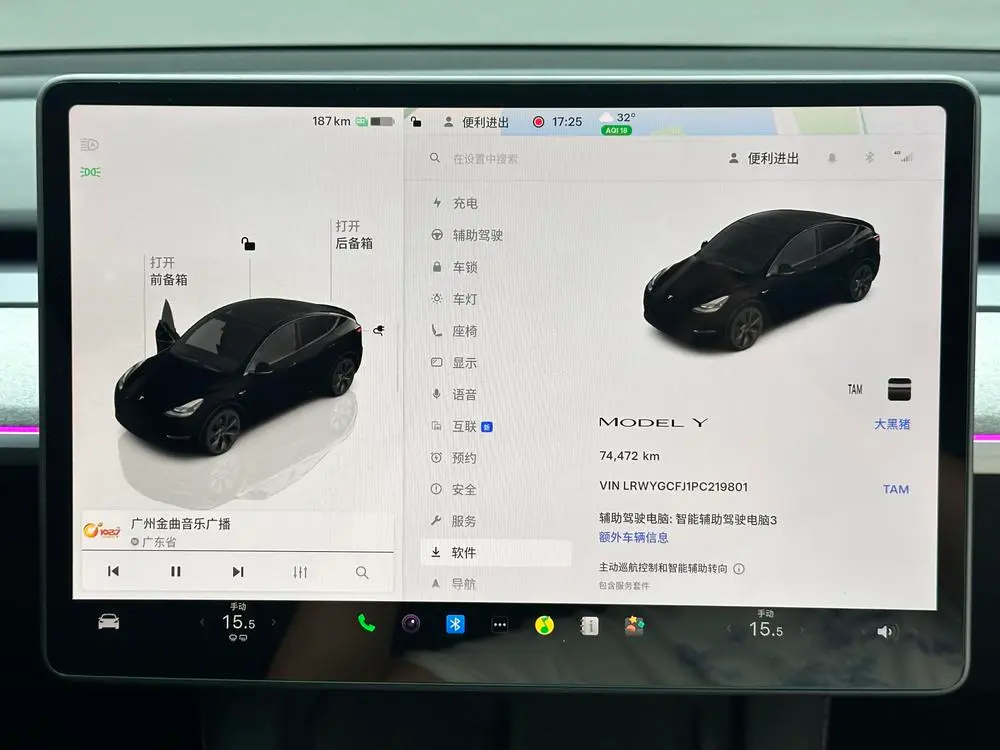Click the search magnifier icon in settings
Screen dimensions: 1000x750
coord(434,158)
